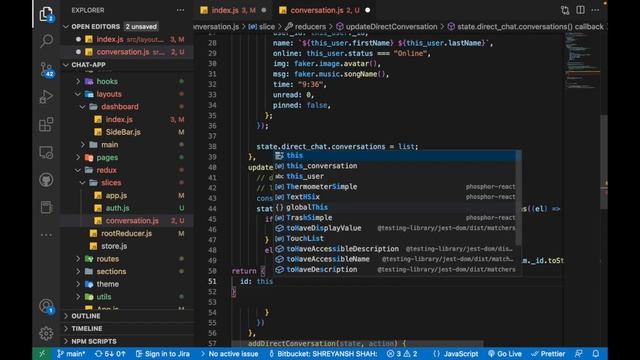Viewport: 640px width, 360px height.
Task: Click slice in the breadcrumb
Action: point(262,27)
